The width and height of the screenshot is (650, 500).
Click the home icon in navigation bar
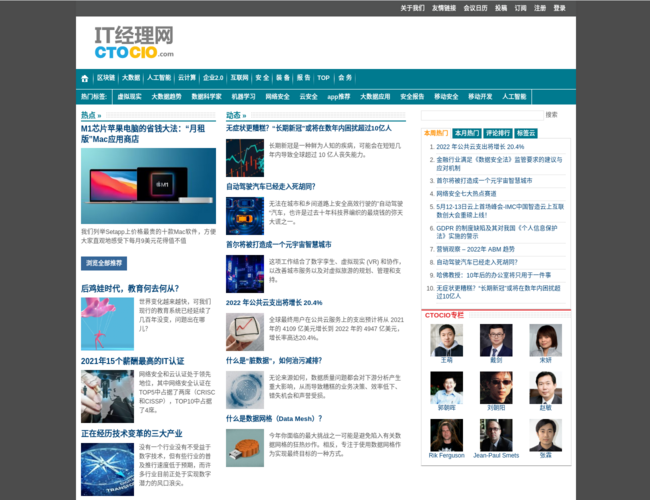click(85, 78)
